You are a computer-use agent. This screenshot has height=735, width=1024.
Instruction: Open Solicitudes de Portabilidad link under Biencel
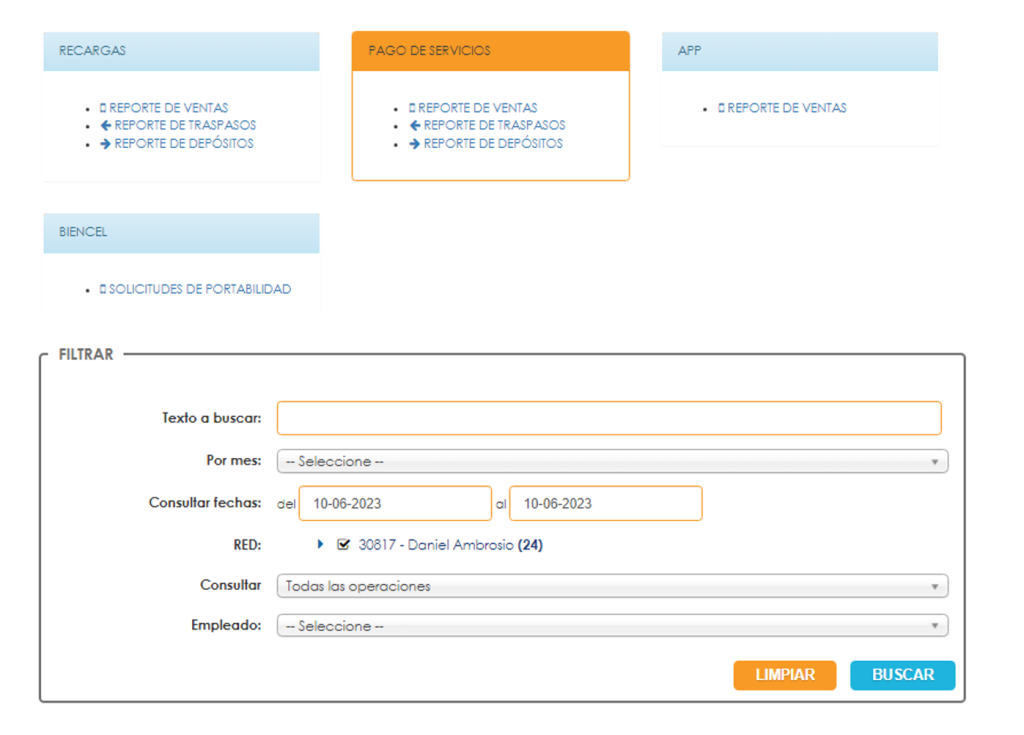click(x=200, y=290)
